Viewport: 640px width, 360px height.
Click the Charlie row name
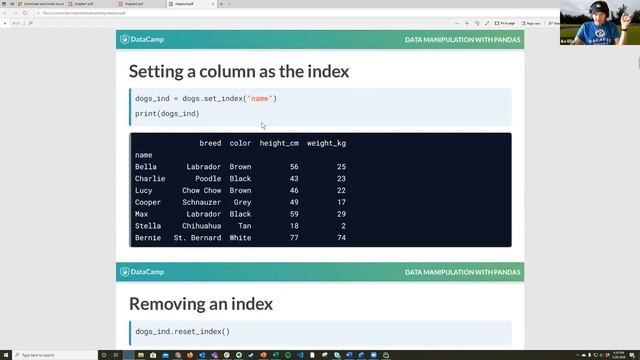[150, 179]
